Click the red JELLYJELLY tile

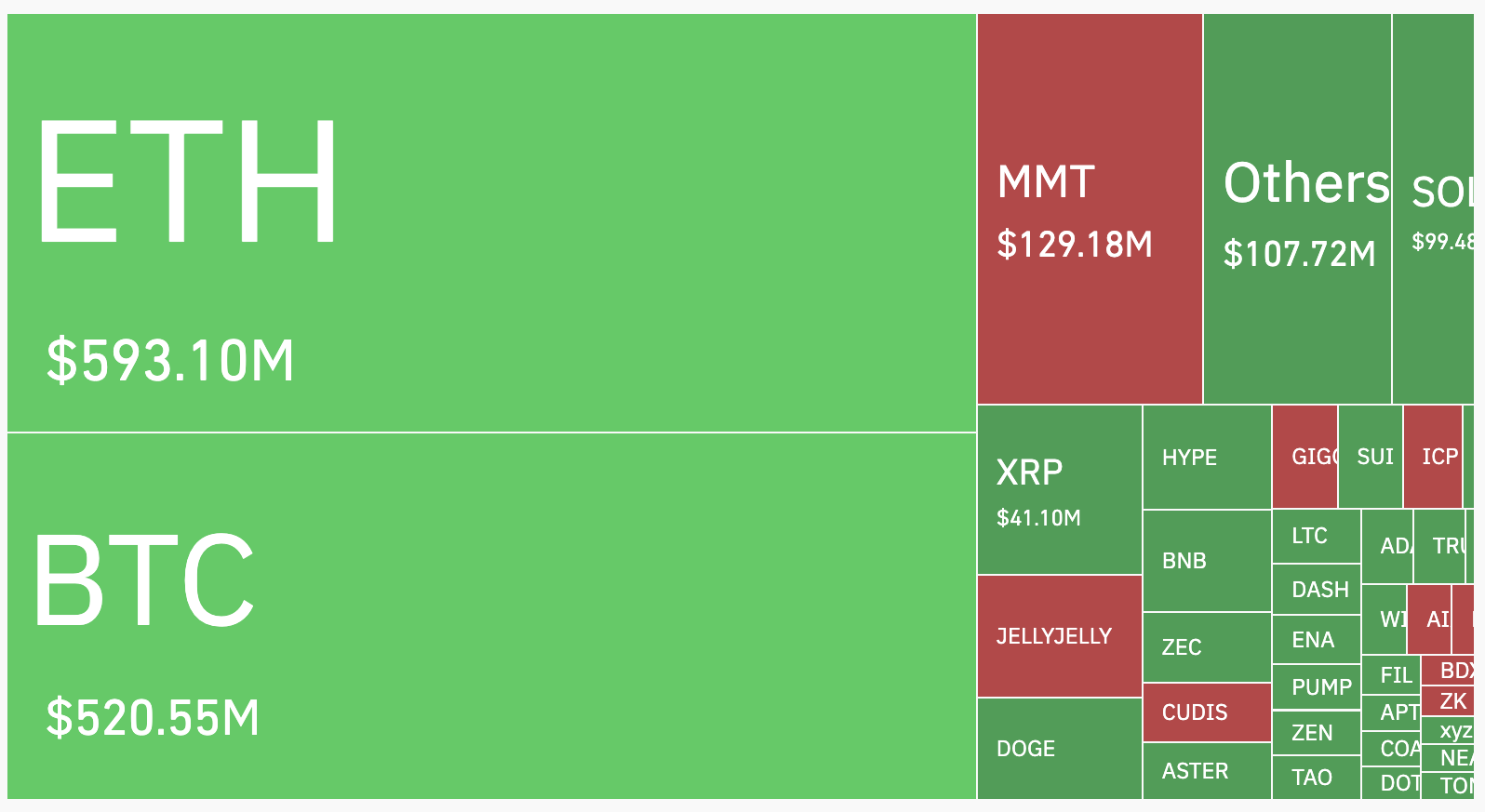coord(1059,636)
